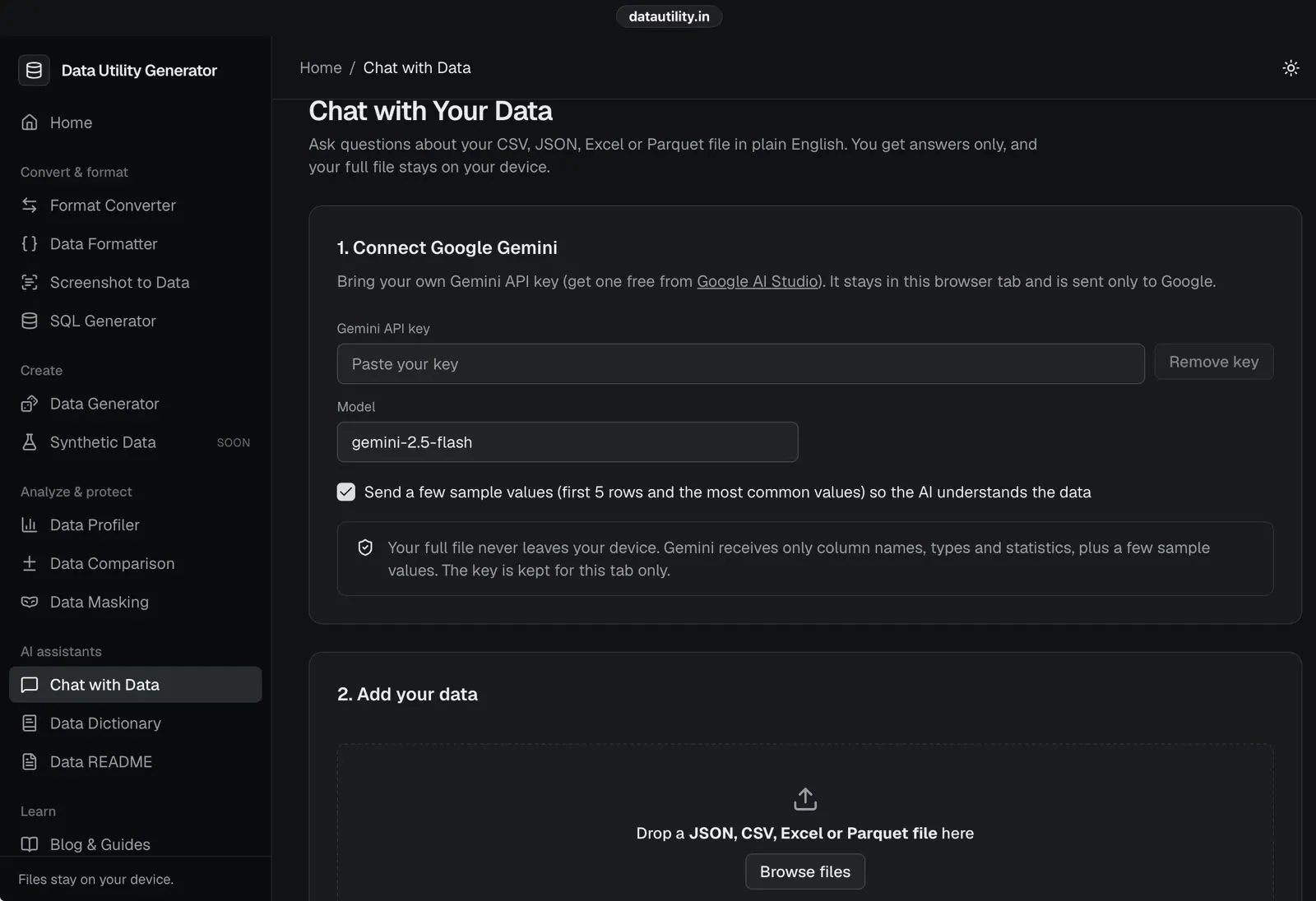This screenshot has width=1316, height=901.
Task: Open the Data README sidebar item
Action: (136, 762)
